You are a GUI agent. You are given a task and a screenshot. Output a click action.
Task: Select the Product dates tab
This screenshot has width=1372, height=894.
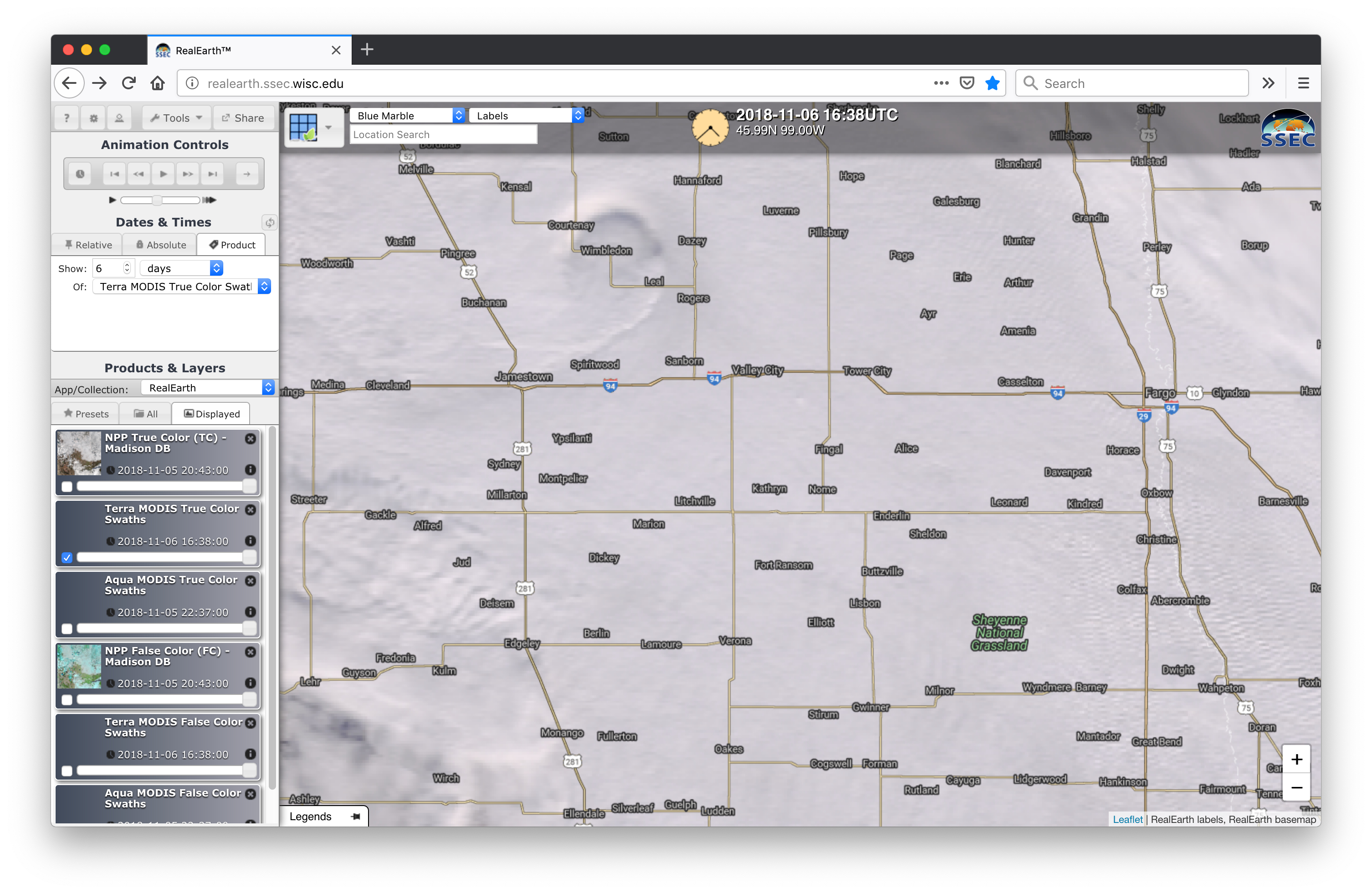(232, 245)
